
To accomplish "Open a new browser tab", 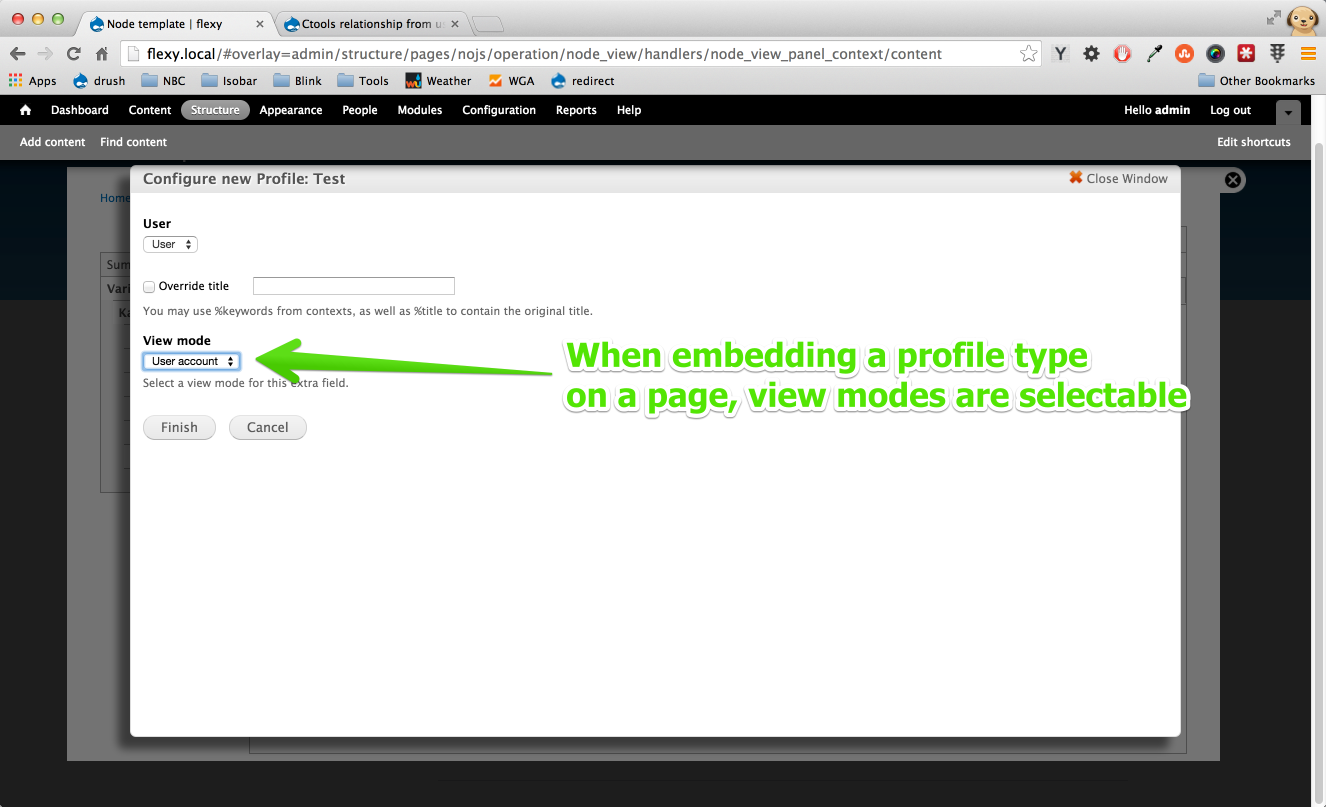I will pos(487,24).
